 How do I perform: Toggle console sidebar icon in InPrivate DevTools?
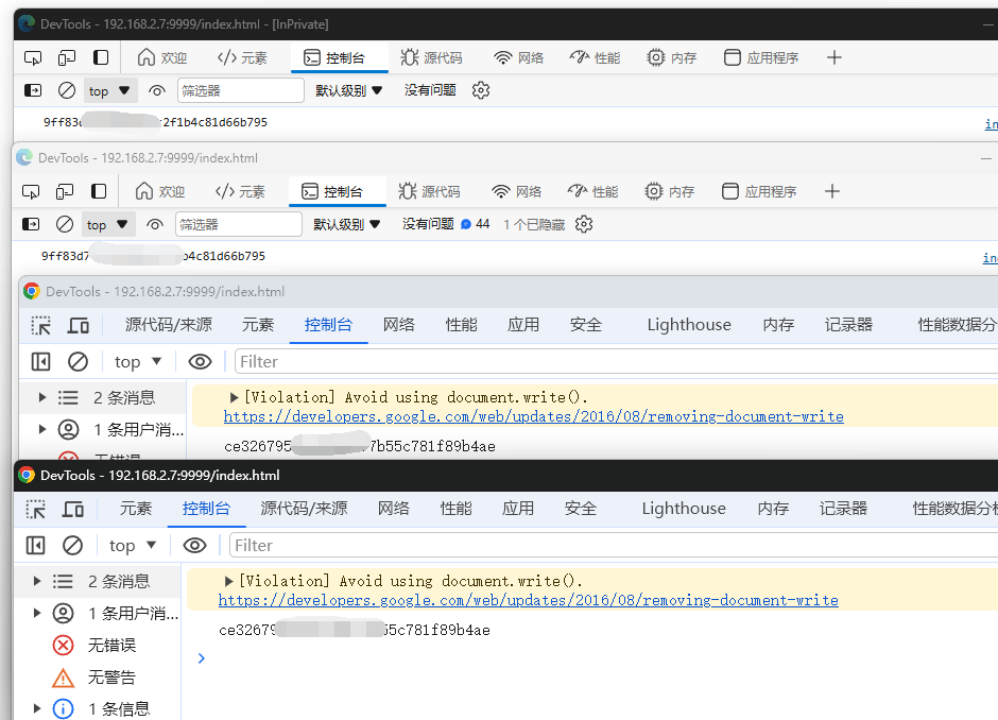point(32,90)
